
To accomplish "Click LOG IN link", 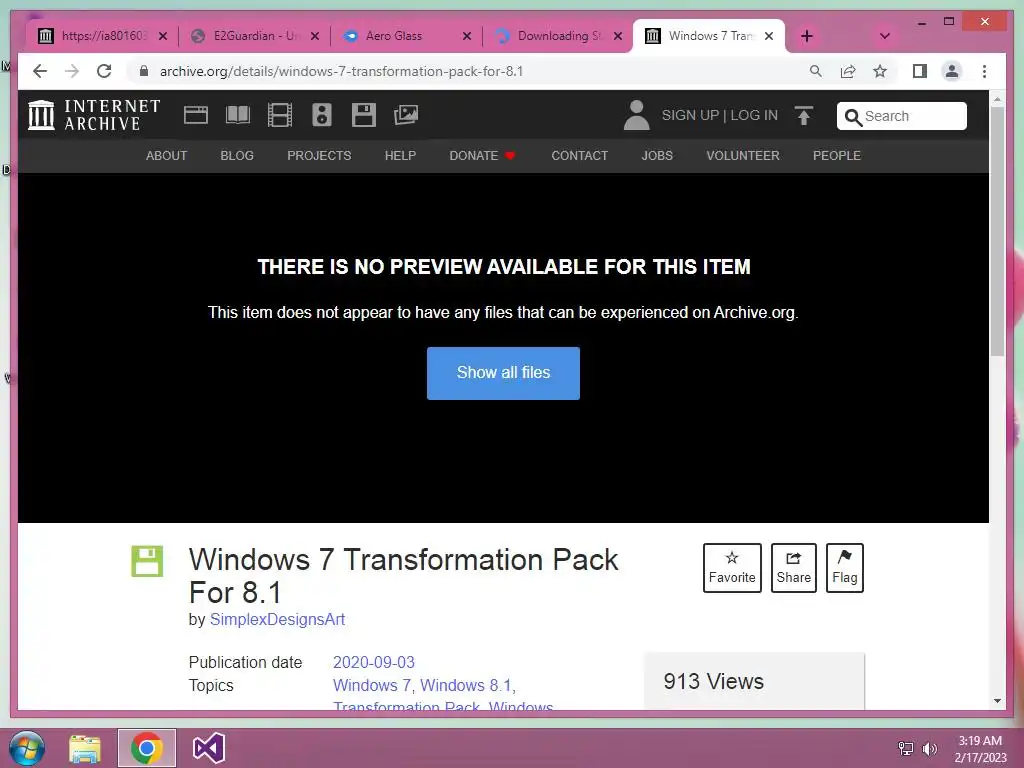I will pyautogui.click(x=754, y=115).
